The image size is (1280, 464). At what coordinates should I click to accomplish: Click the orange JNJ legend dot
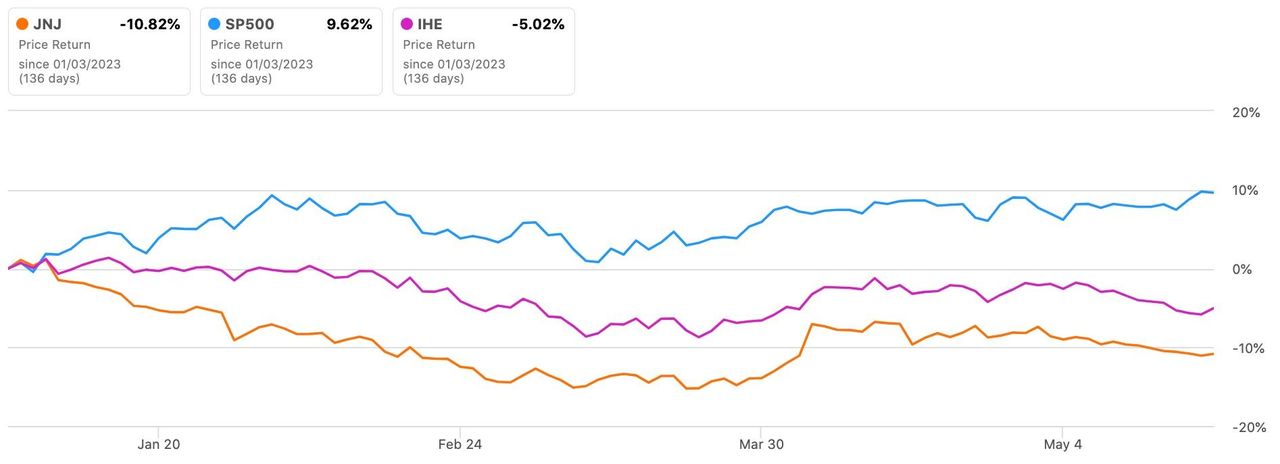pyautogui.click(x=23, y=24)
